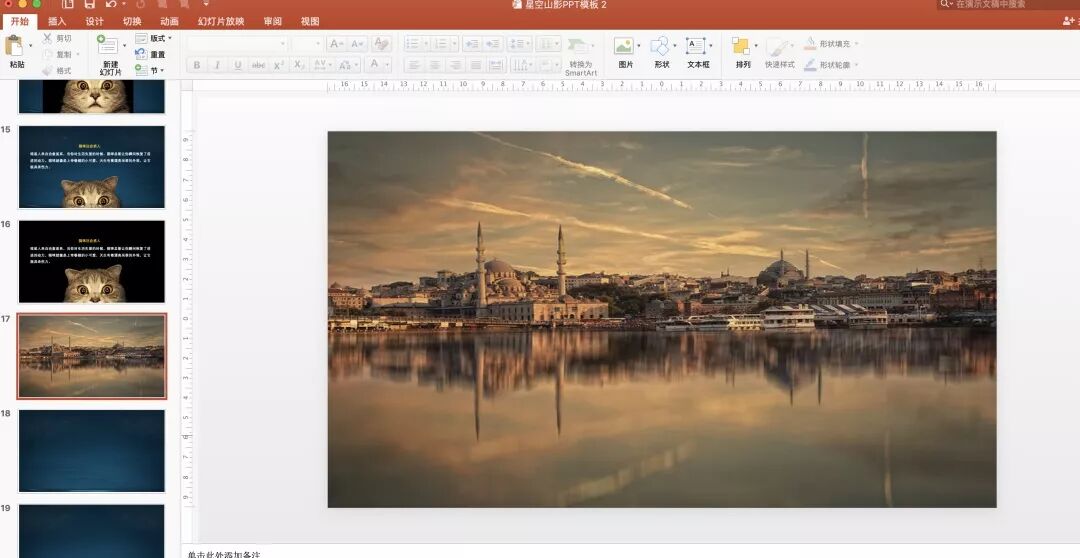Toggle strikethrough (abc) formatting

[258, 65]
